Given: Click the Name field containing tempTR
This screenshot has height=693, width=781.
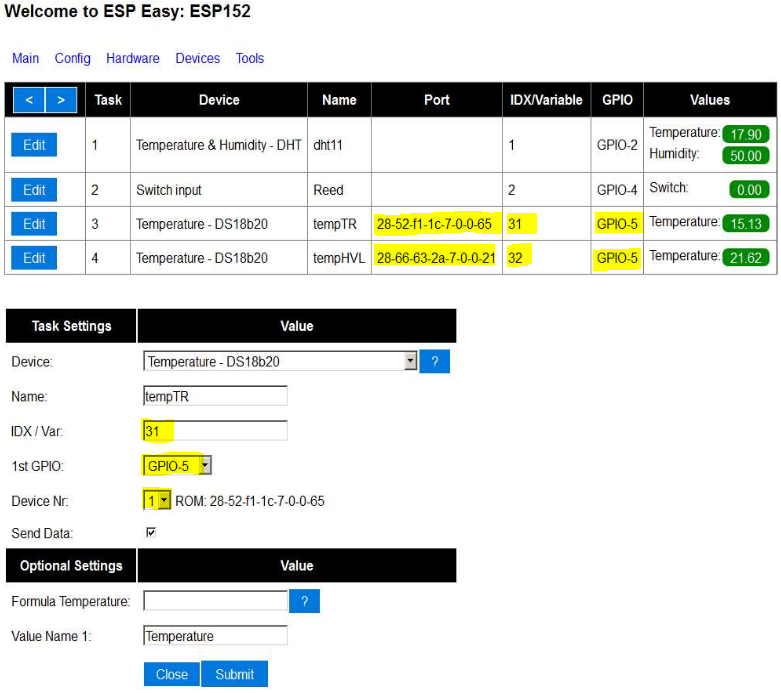Looking at the screenshot, I should coord(215,396).
